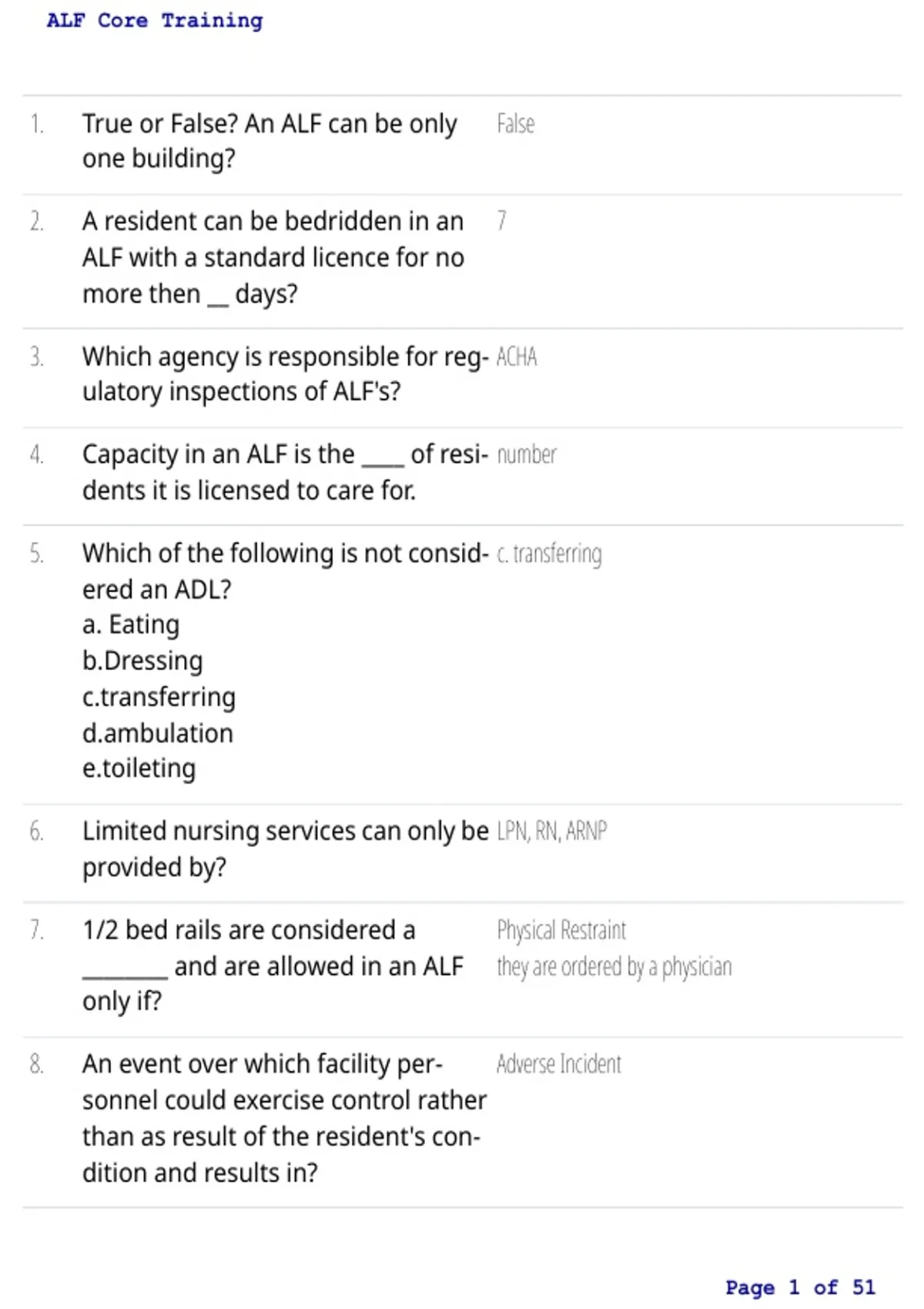Viewport: 924px width, 1309px height.
Task: Select question 1 about ALF one building
Action: tap(269, 141)
